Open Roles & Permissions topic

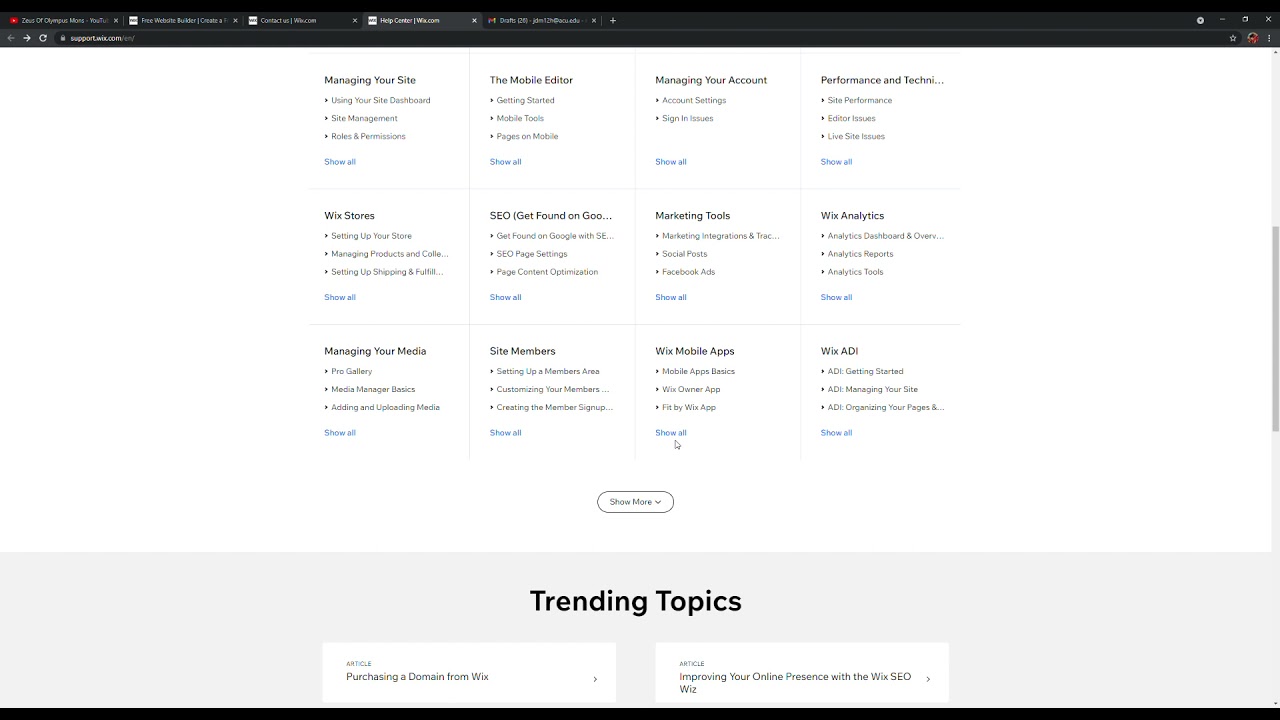pos(368,136)
